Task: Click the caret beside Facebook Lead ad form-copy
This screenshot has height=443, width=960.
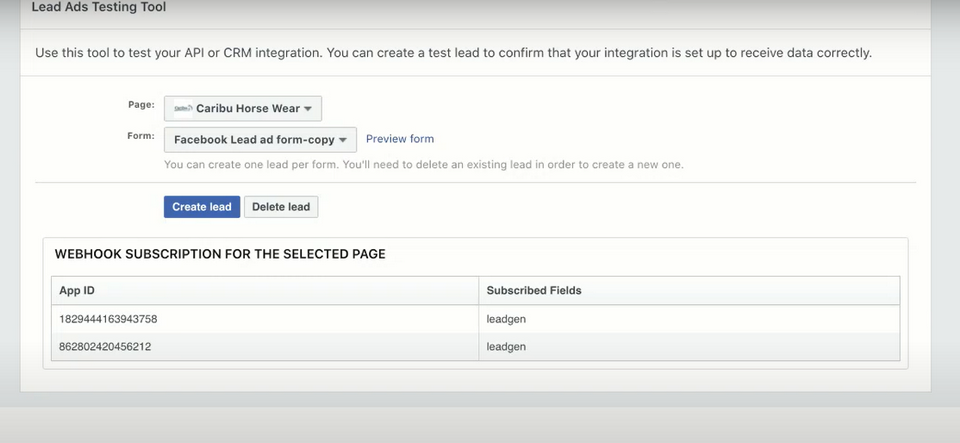Action: coord(343,140)
